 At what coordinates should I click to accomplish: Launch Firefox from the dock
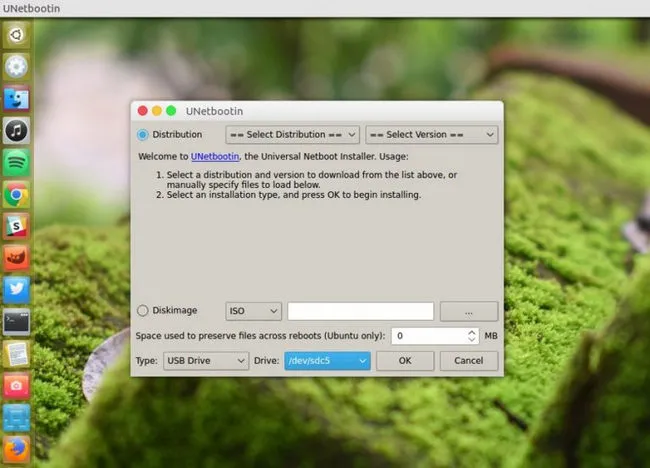pos(16,449)
